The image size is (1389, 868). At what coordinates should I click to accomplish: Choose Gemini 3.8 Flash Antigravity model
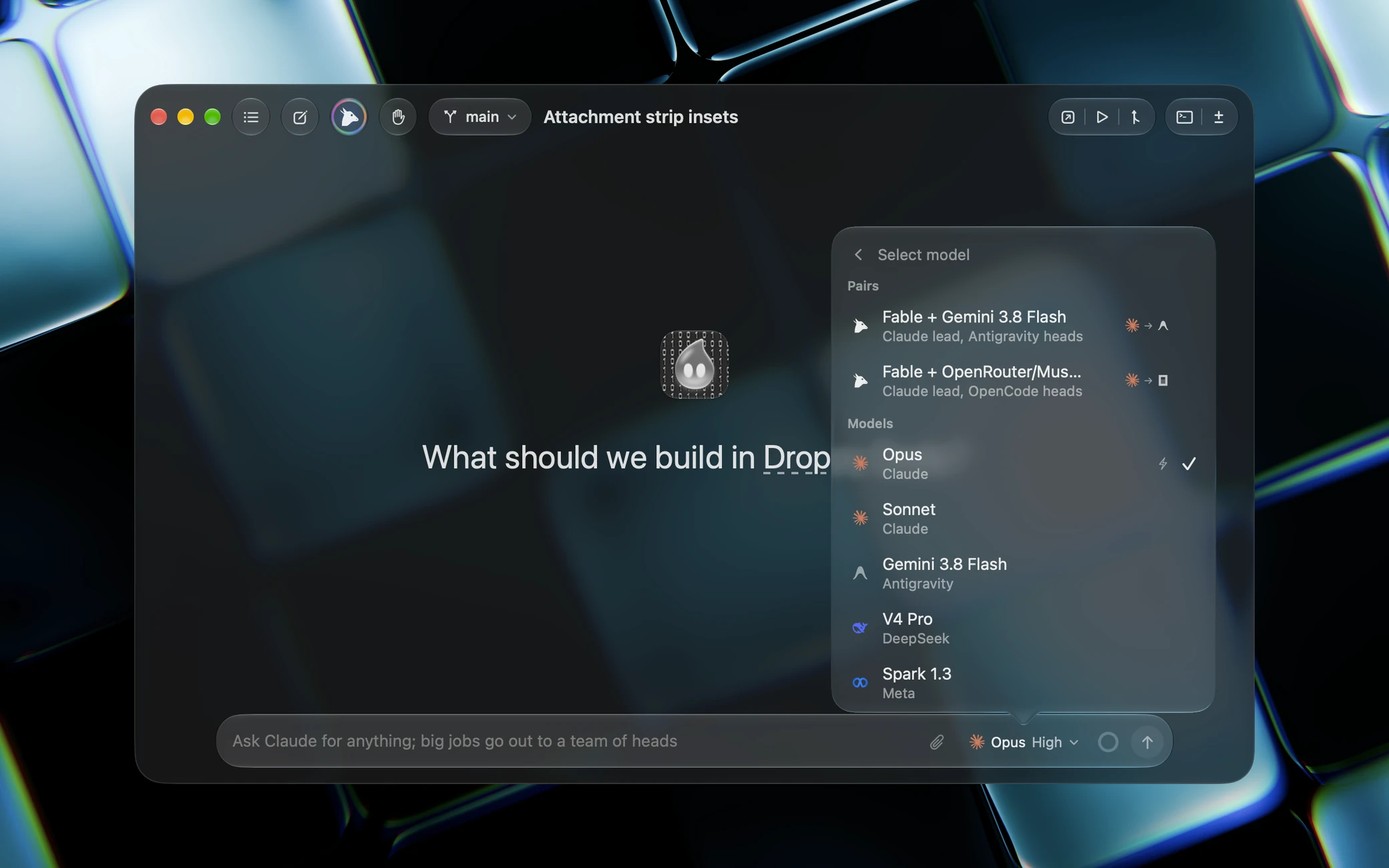(x=1022, y=573)
